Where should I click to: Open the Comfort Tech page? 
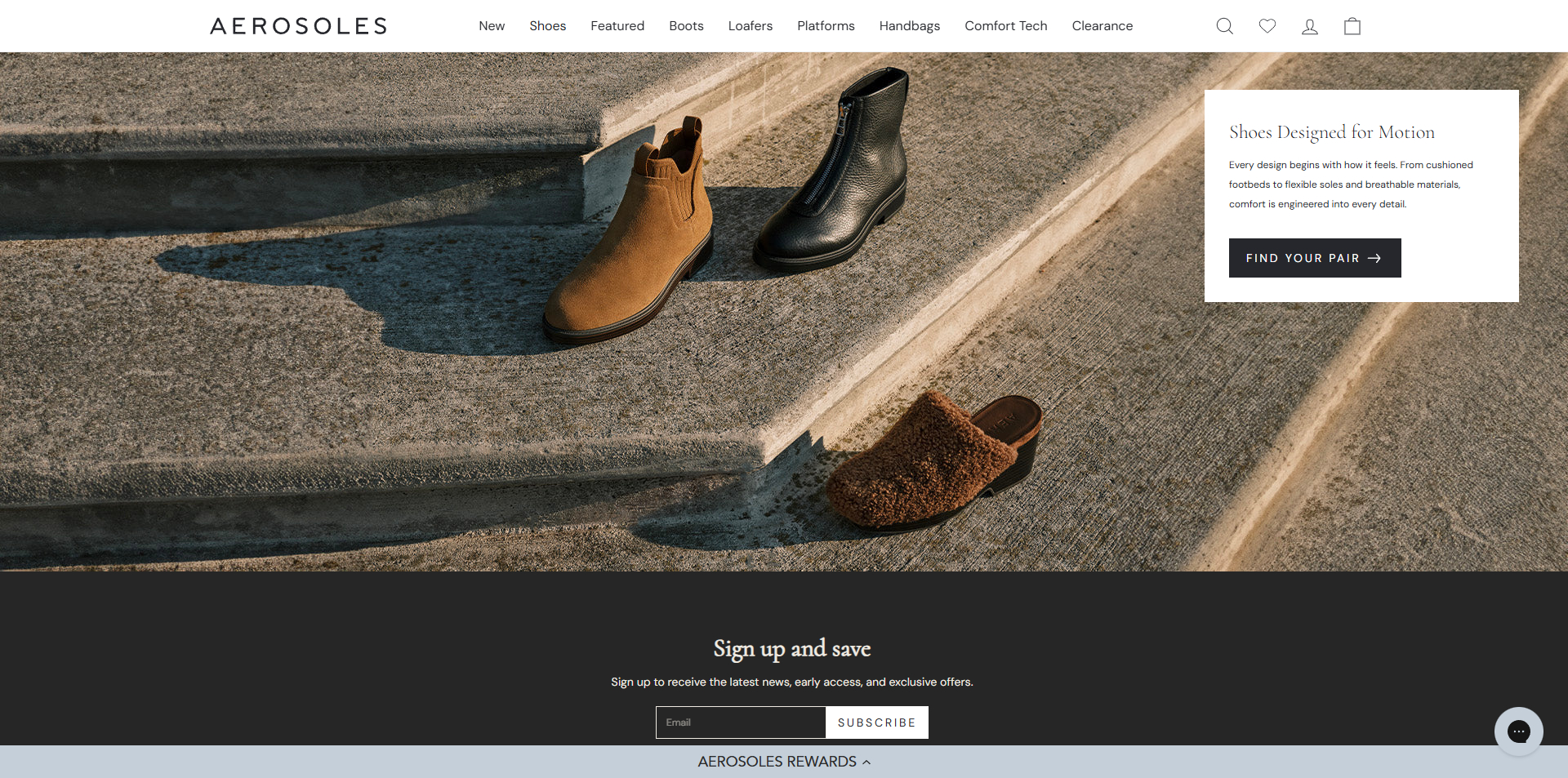click(1005, 25)
